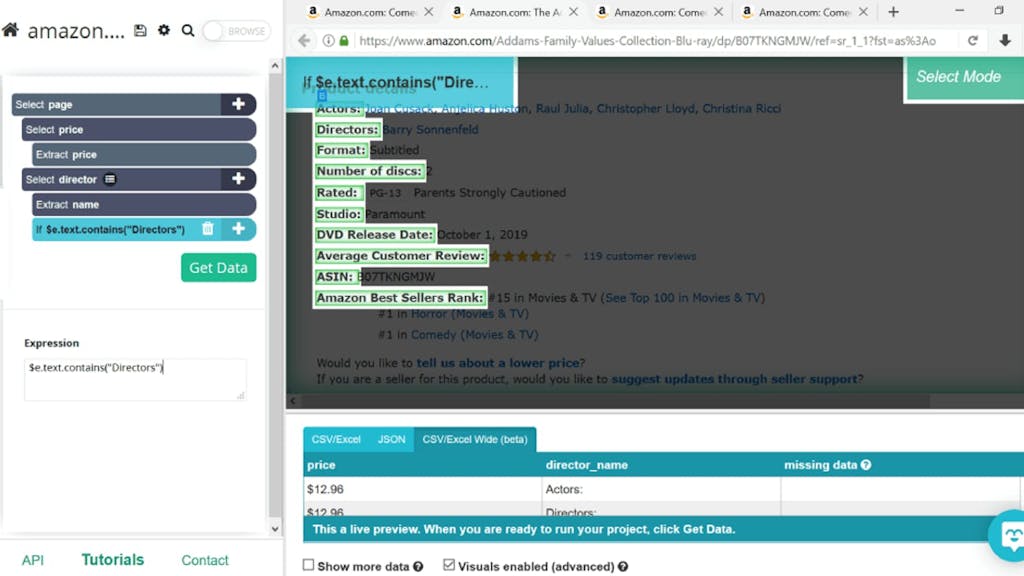Click the Amazon URL address bar
The height and width of the screenshot is (576, 1024).
tap(647, 40)
